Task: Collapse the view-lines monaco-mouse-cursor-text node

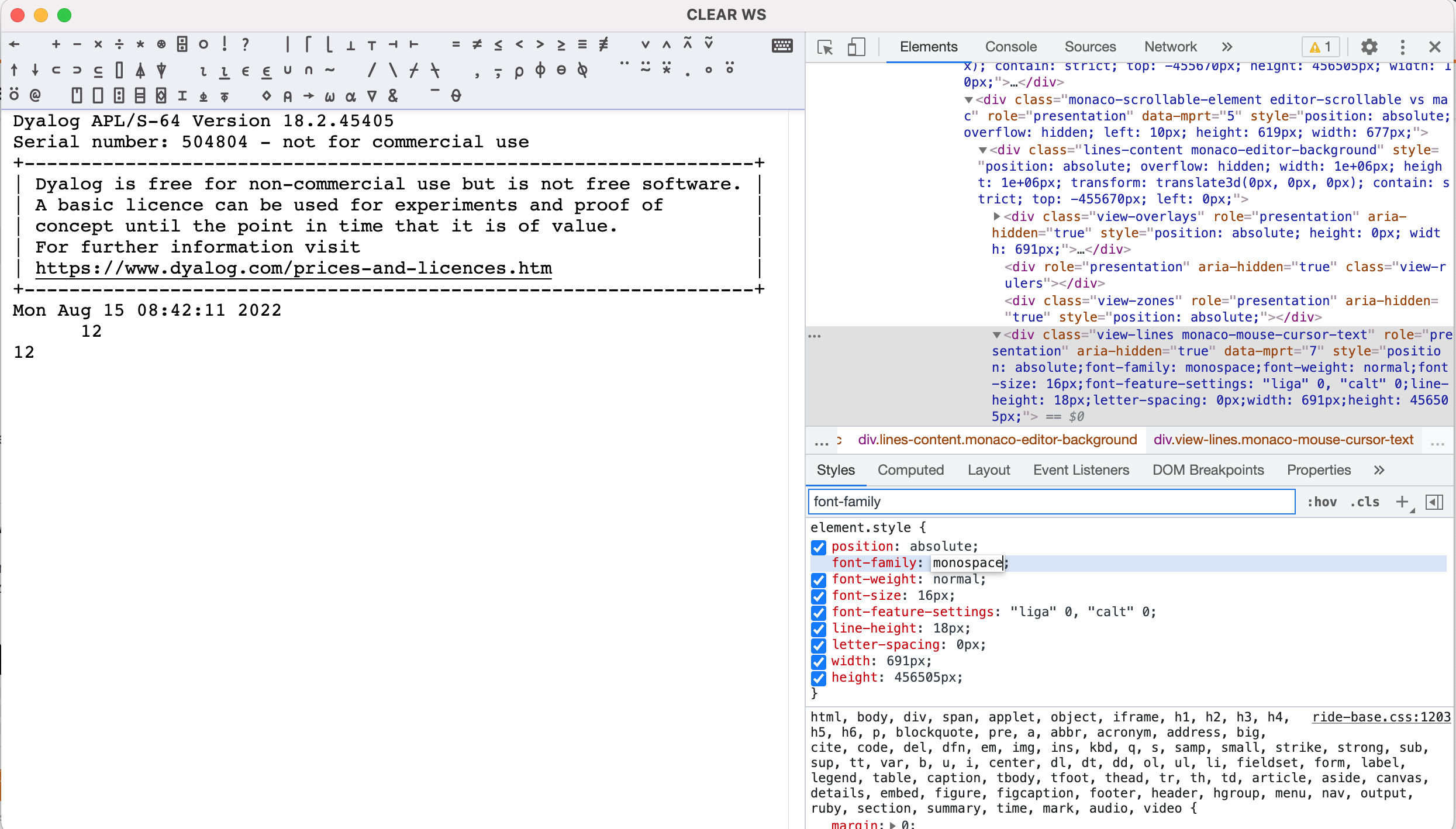Action: [x=997, y=335]
